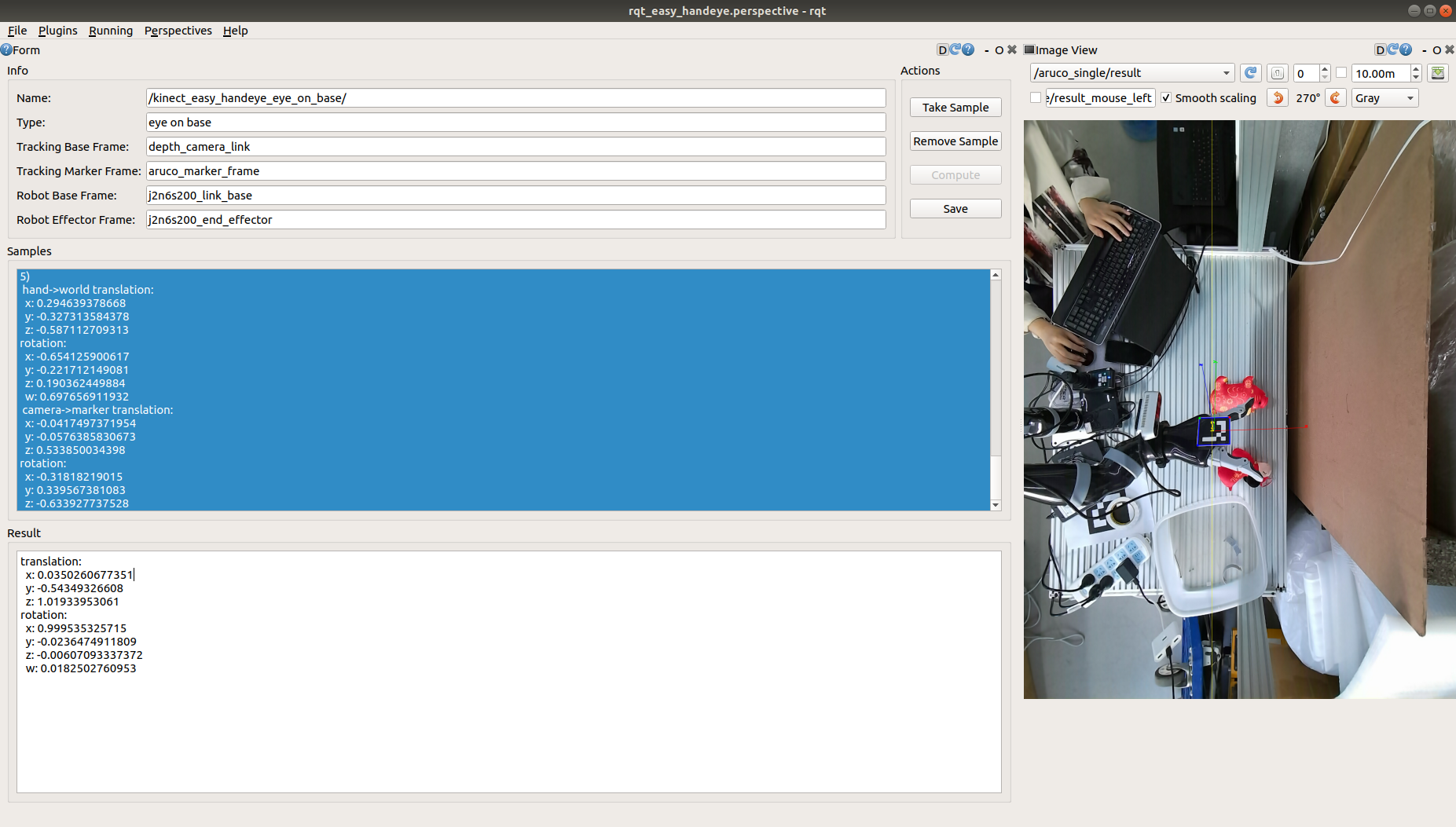1456x827 pixels.
Task: Click the 270° rotation label
Action: pos(1307,98)
